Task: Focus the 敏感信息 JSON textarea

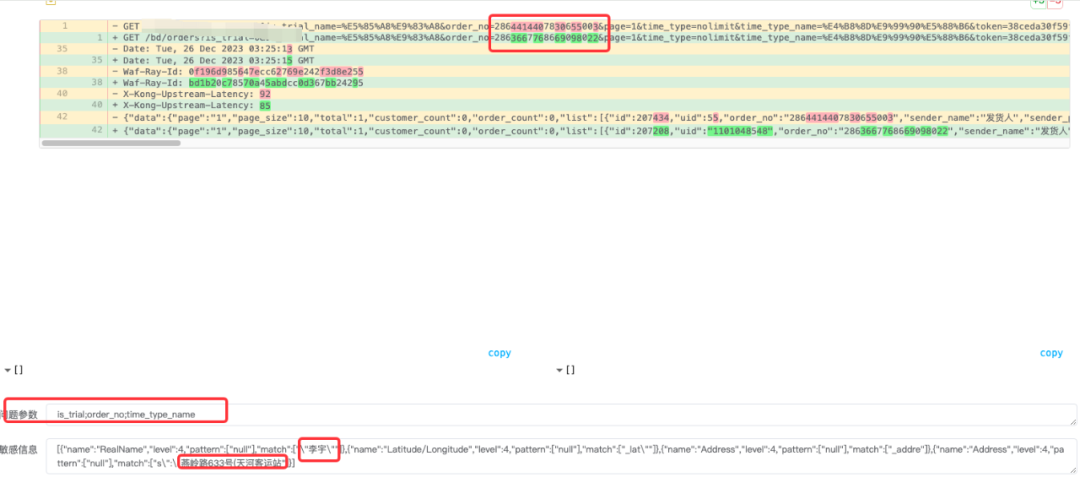Action: click(561, 456)
